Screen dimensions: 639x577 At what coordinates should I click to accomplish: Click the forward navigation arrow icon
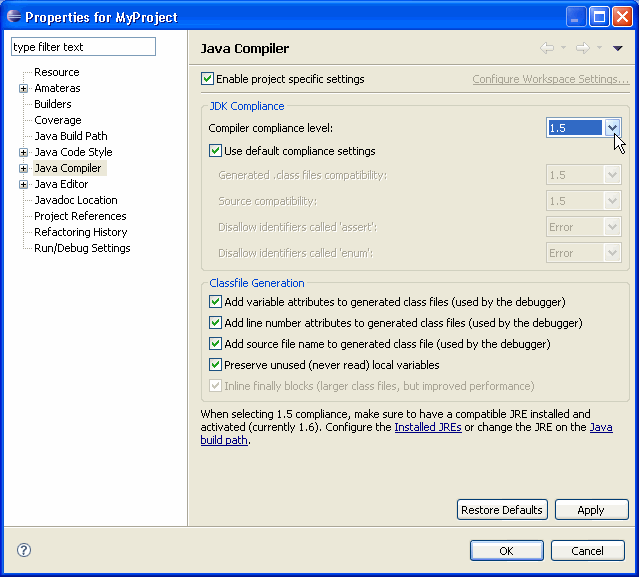(581, 48)
